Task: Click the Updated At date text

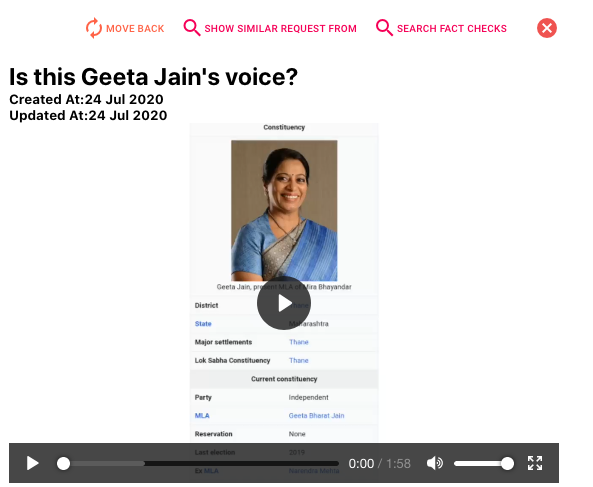Action: [88, 115]
